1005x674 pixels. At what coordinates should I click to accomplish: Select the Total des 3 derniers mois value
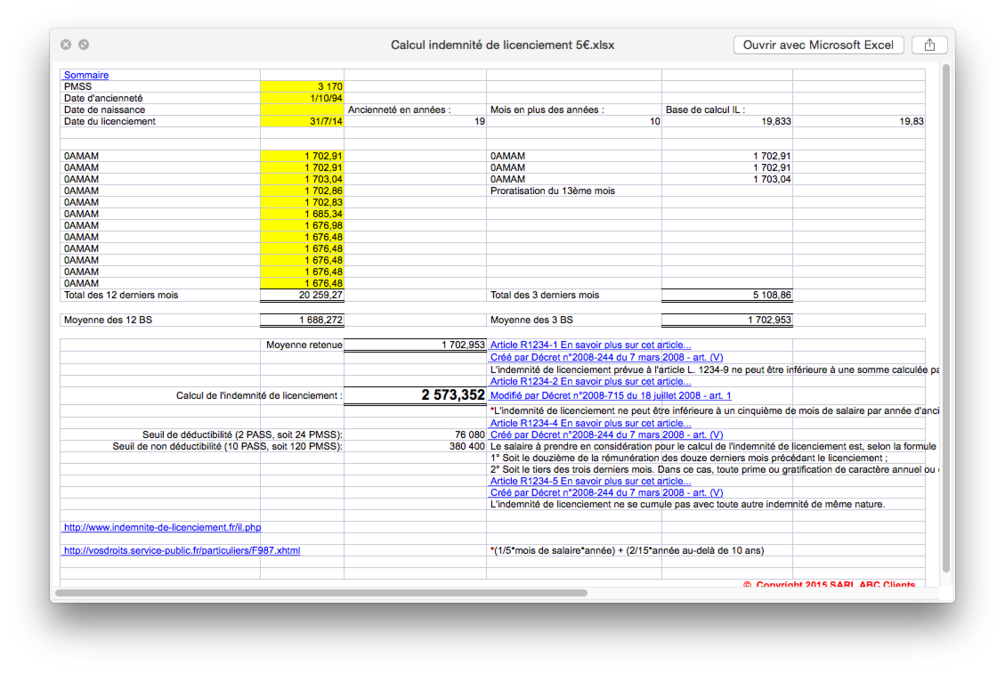(726, 294)
